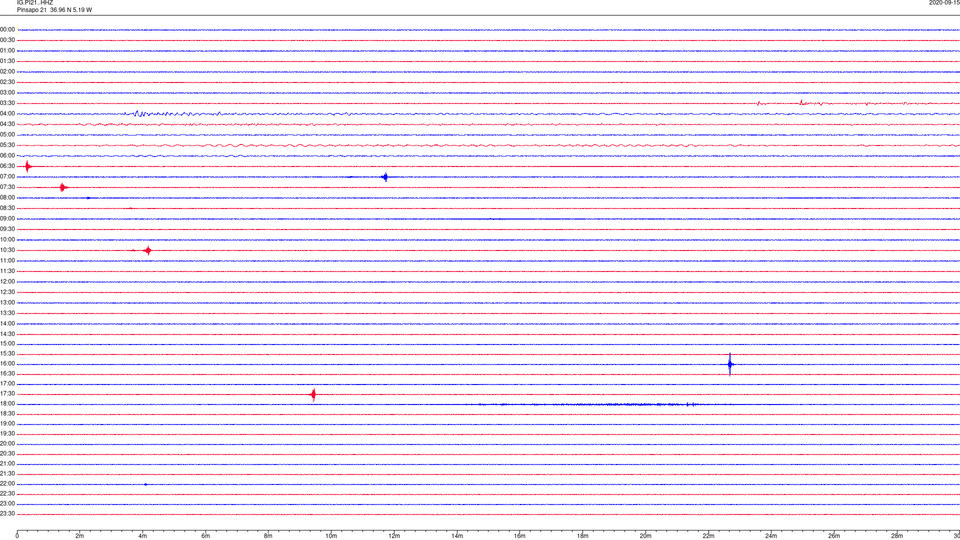Click the 02:00 time label

click(8, 72)
